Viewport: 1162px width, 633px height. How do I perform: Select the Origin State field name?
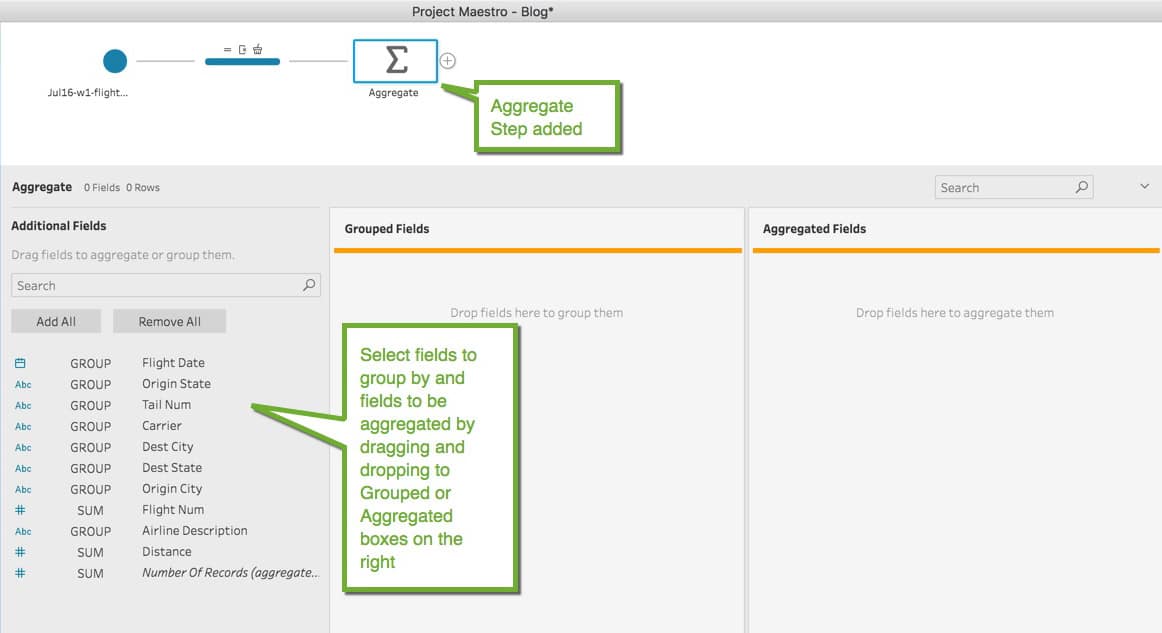[176, 383]
